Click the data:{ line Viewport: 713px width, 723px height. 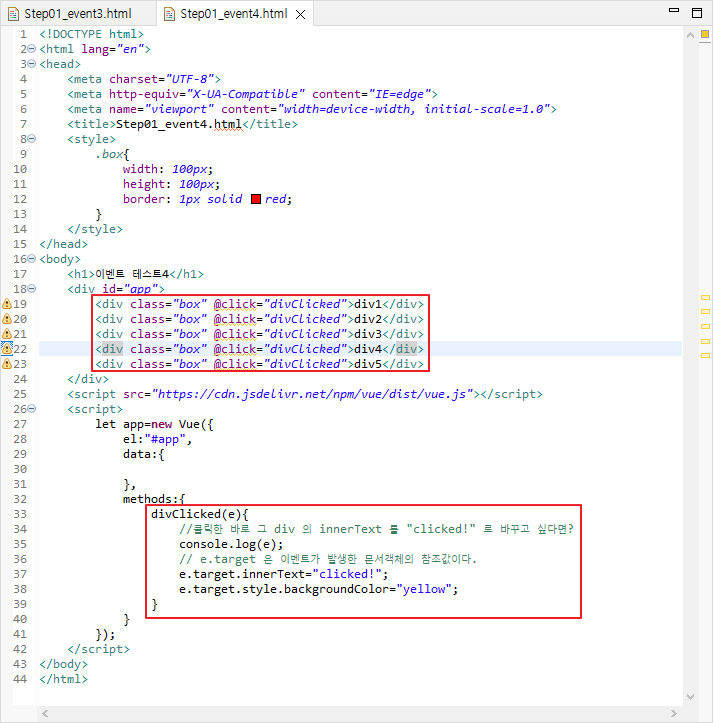pyautogui.click(x=143, y=454)
